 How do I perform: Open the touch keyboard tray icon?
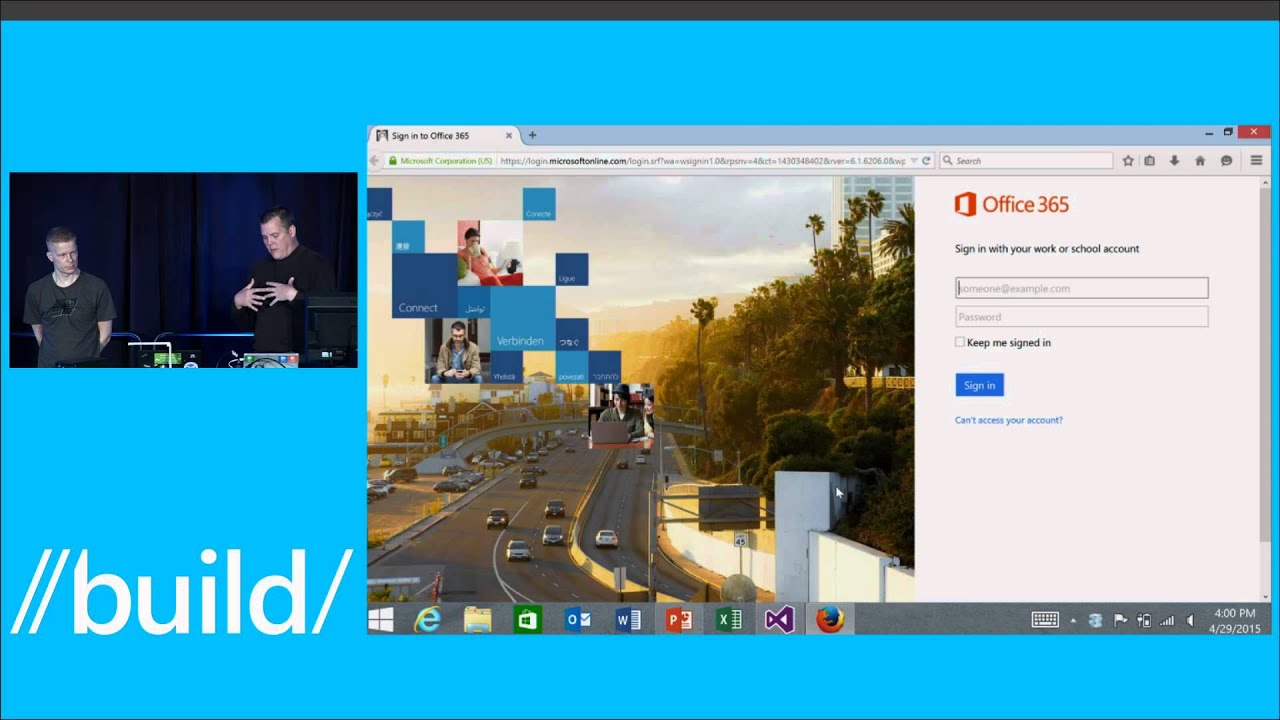pos(1045,620)
